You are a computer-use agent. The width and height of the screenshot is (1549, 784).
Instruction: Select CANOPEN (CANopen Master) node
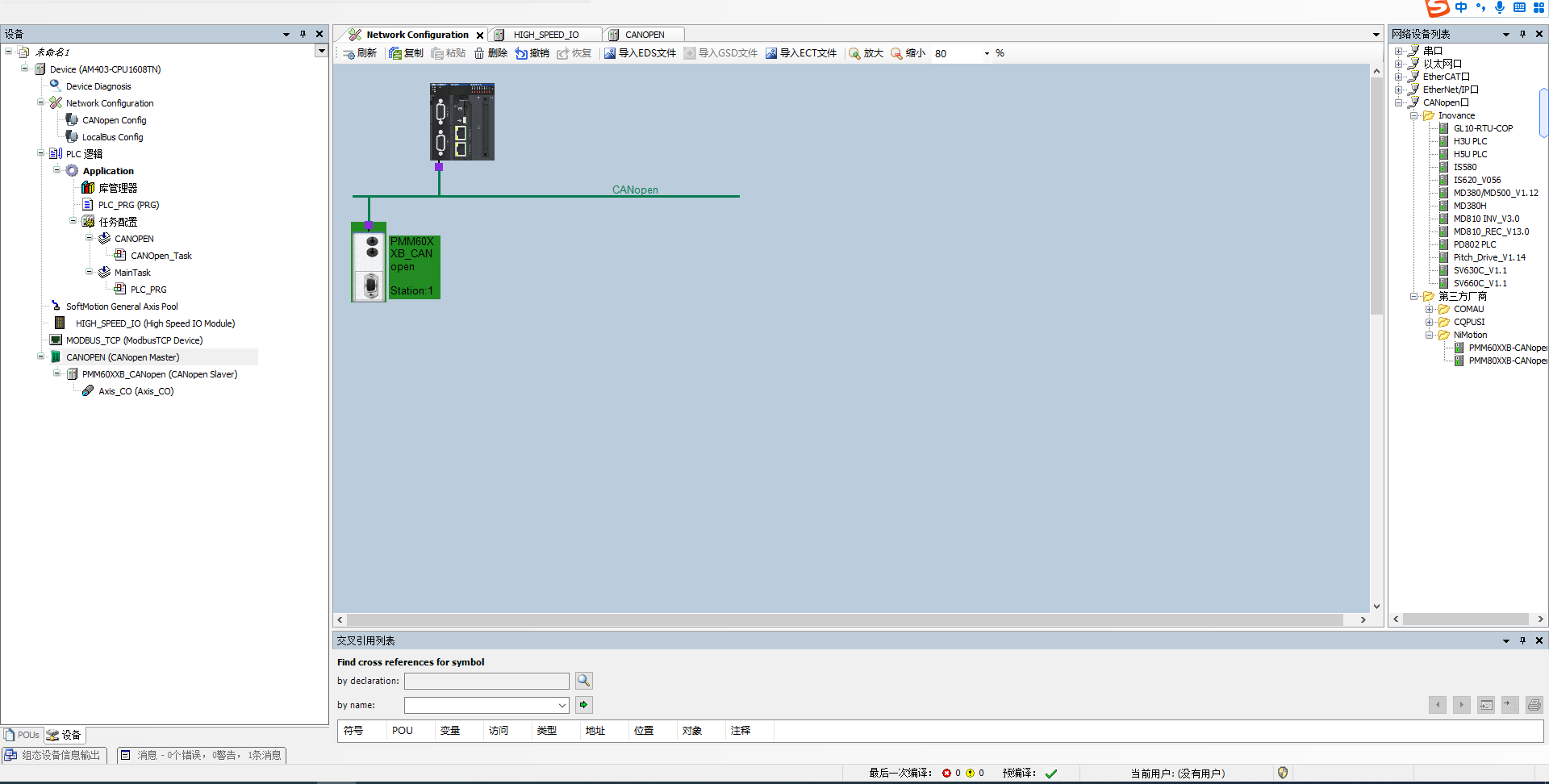123,357
